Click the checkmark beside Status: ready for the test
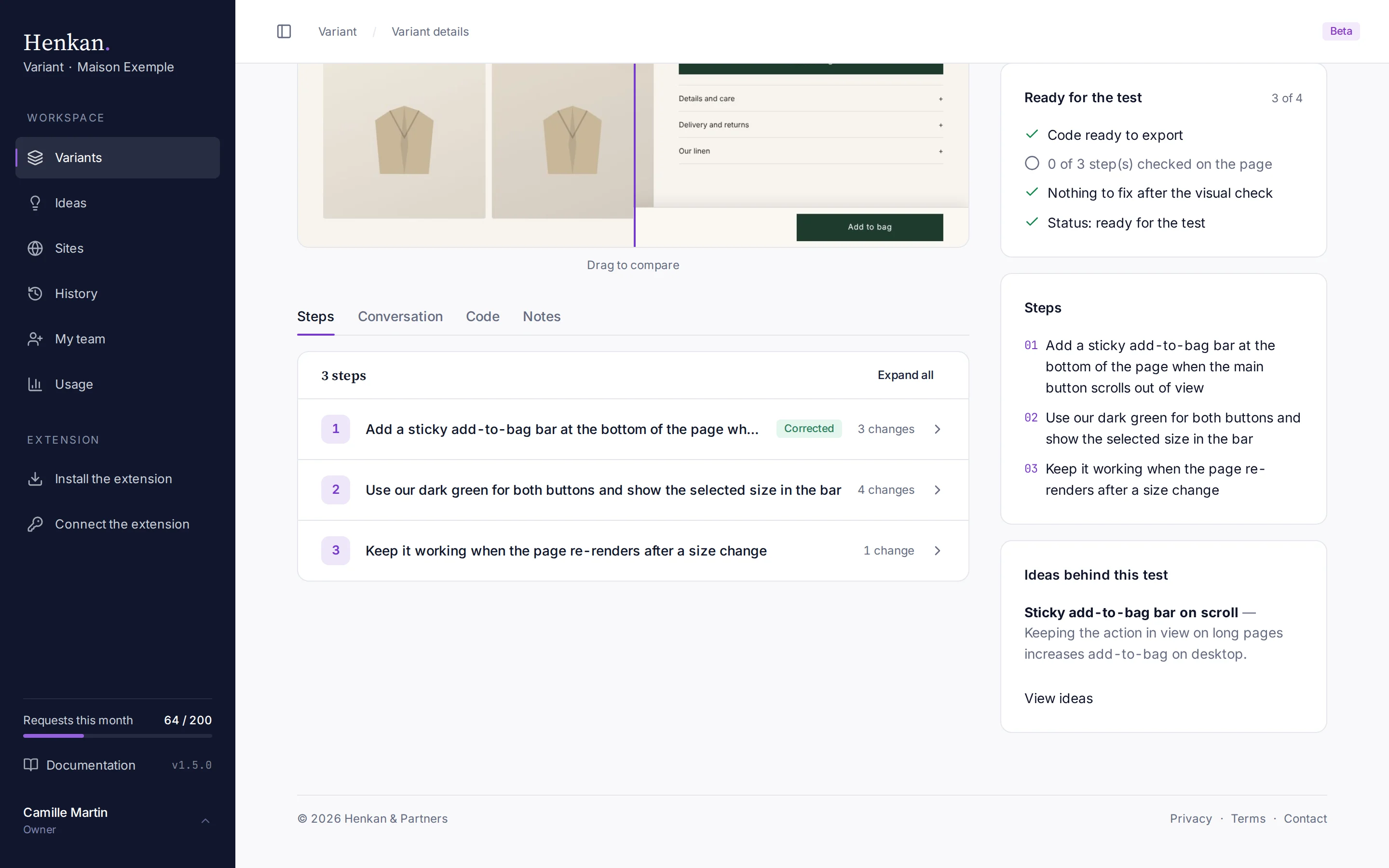Viewport: 1389px width, 868px height. tap(1032, 222)
